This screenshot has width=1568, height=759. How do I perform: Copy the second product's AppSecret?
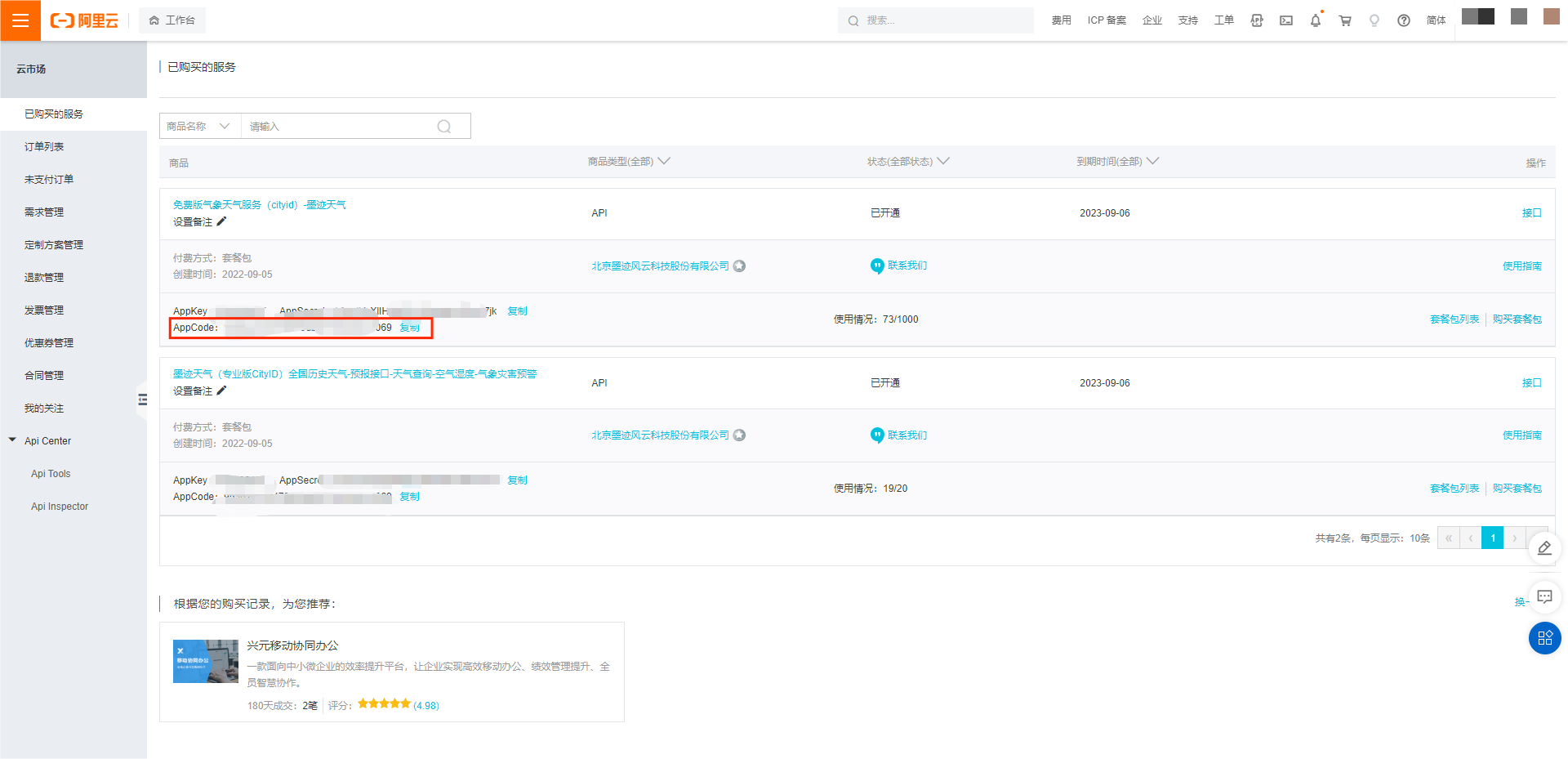(x=518, y=480)
